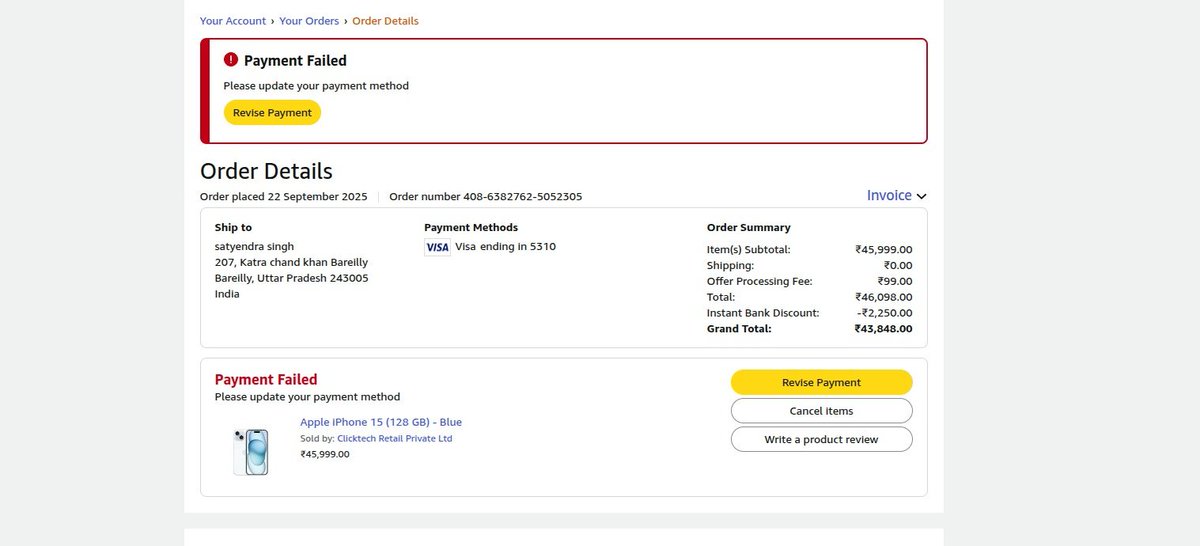Click Offer Processing Fee ₹99.00 value

coord(895,281)
